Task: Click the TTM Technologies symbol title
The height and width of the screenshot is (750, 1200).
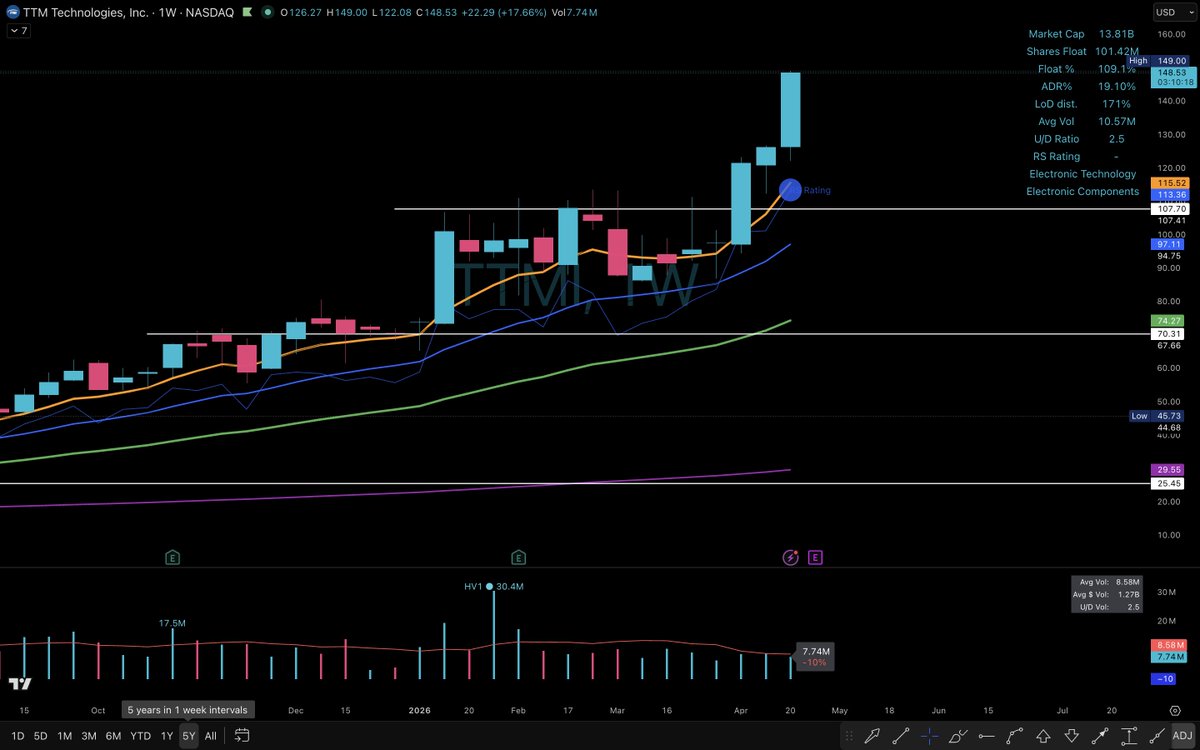Action: pos(88,12)
